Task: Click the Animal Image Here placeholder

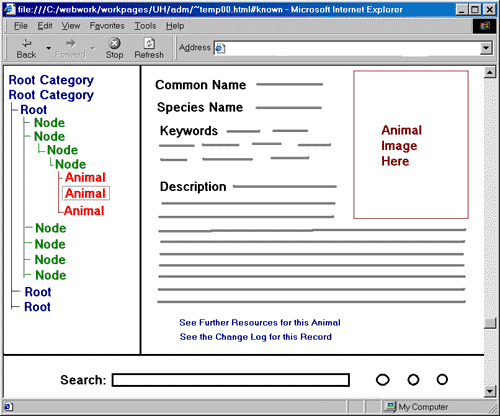Action: coord(411,145)
